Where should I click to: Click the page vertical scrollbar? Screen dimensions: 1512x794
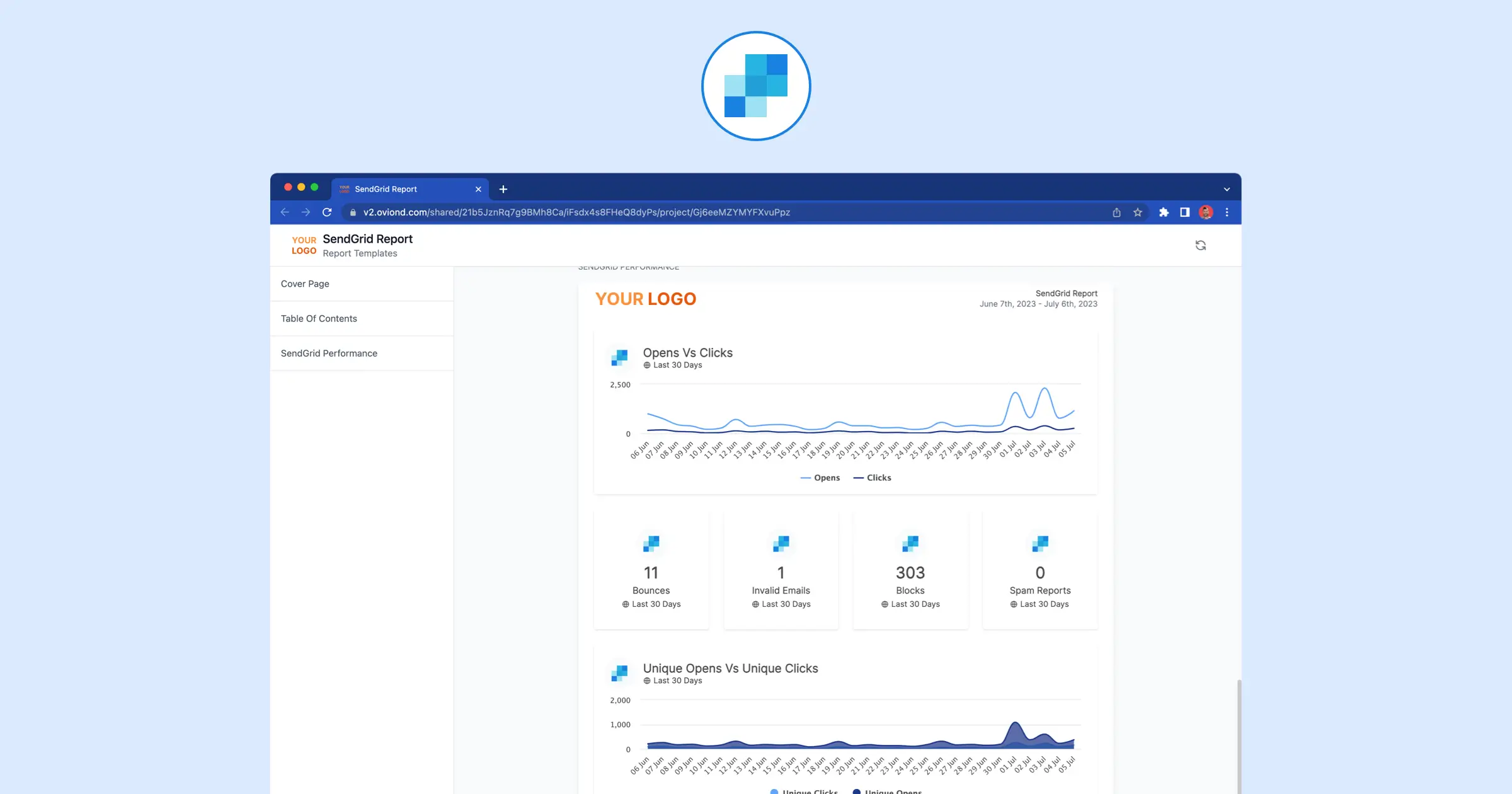(x=1239, y=736)
